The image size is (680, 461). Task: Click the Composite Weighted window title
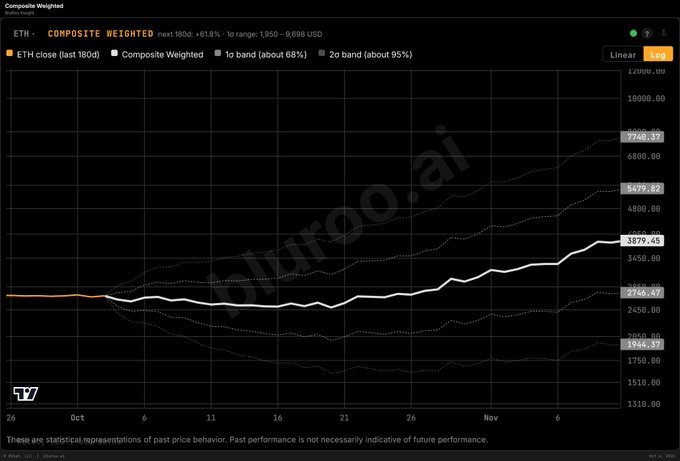click(x=34, y=6)
